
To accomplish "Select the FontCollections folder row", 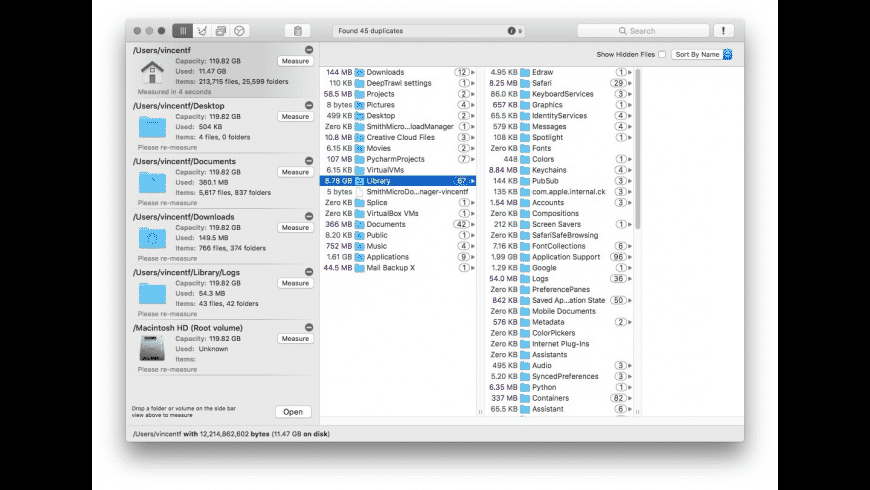I will pyautogui.click(x=560, y=246).
